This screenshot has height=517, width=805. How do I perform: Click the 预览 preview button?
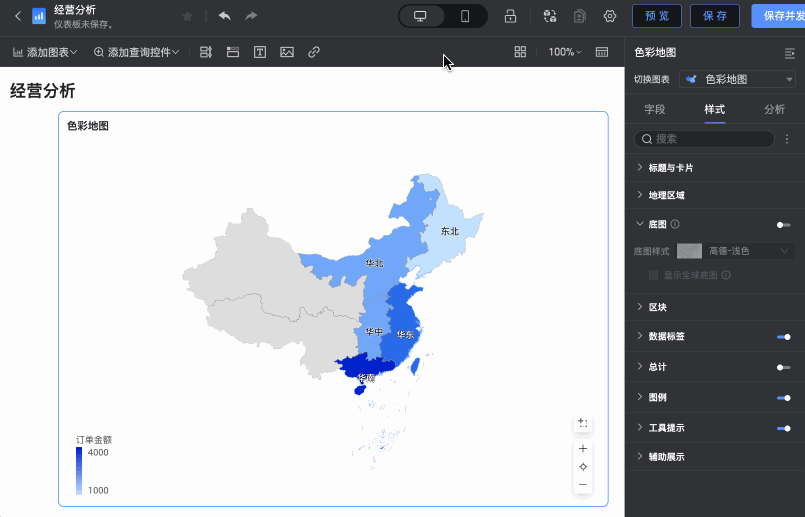(x=657, y=16)
